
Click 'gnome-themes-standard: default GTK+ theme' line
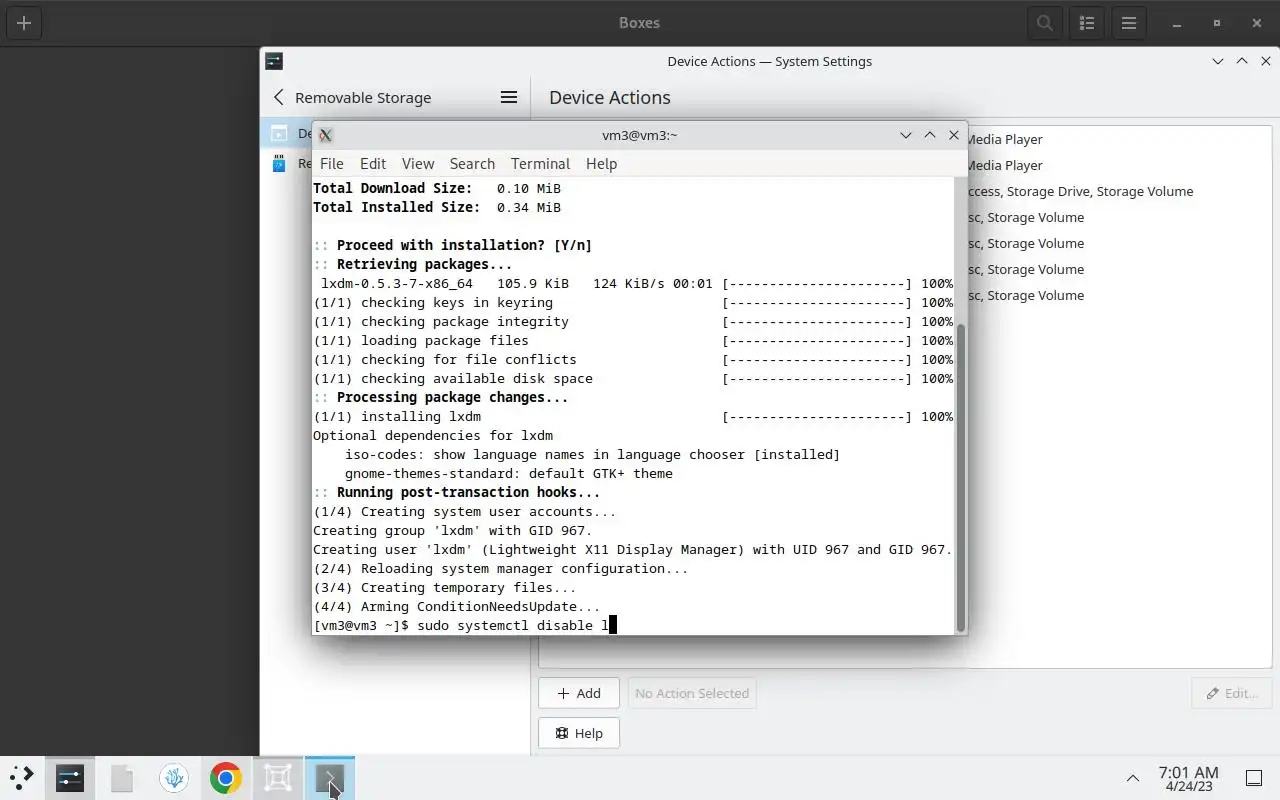pos(509,473)
